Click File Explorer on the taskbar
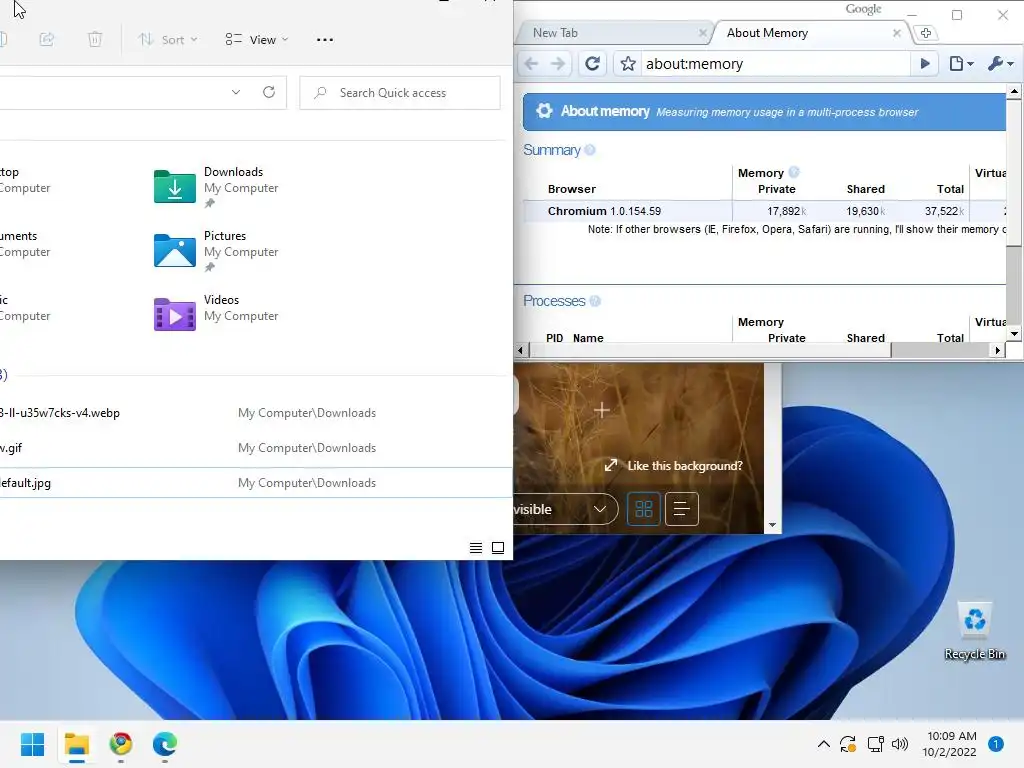The image size is (1024, 768). [76, 744]
